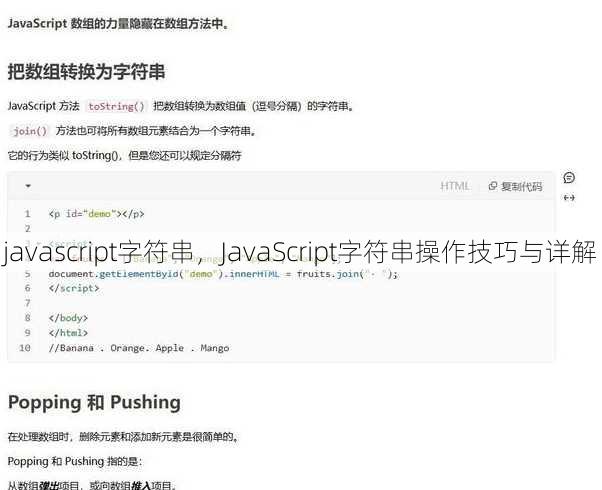Click the join() inline code
Screen dimensions: 602x490
tap(30, 131)
